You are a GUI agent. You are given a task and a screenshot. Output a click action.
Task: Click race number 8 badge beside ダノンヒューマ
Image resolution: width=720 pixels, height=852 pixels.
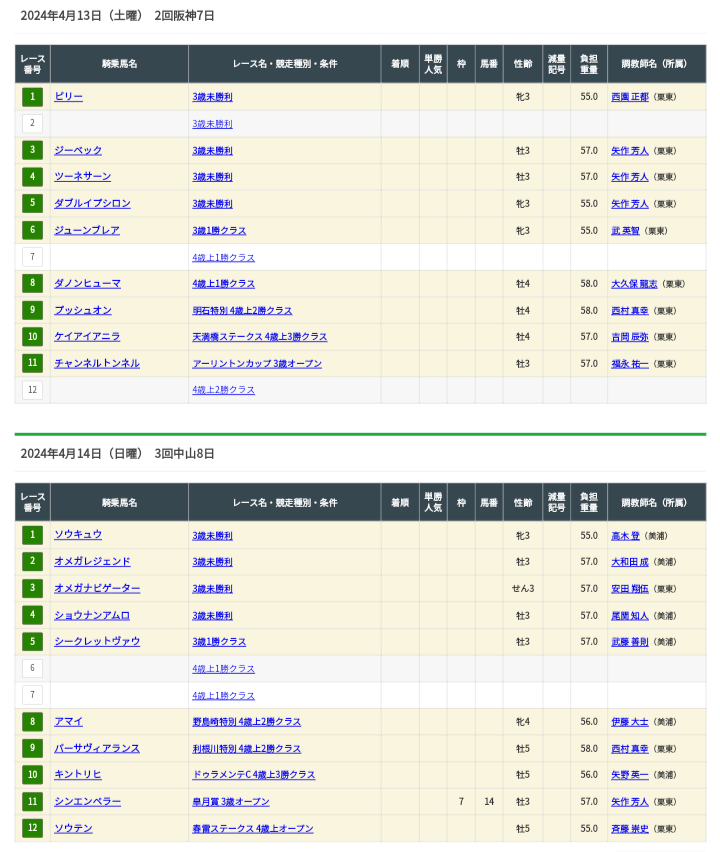(33, 284)
